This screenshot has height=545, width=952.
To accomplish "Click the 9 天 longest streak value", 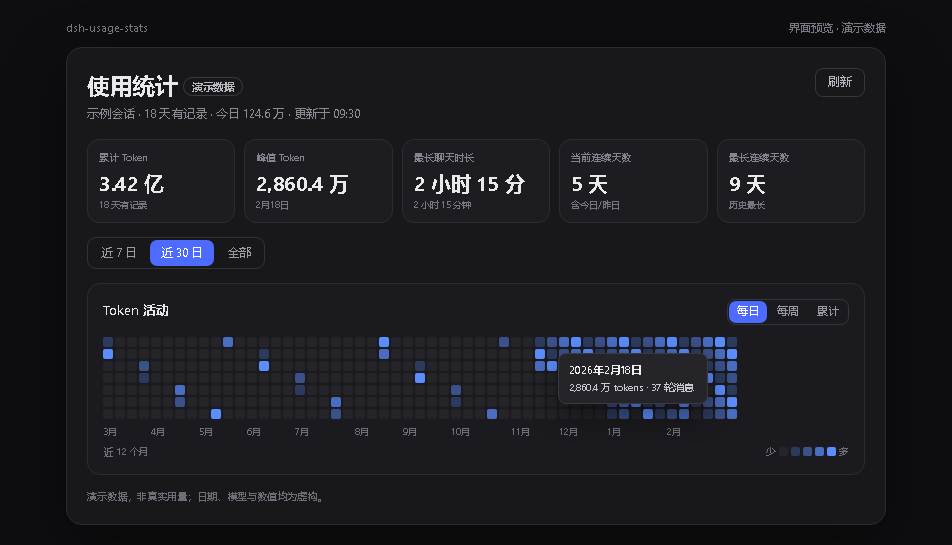I will point(747,184).
